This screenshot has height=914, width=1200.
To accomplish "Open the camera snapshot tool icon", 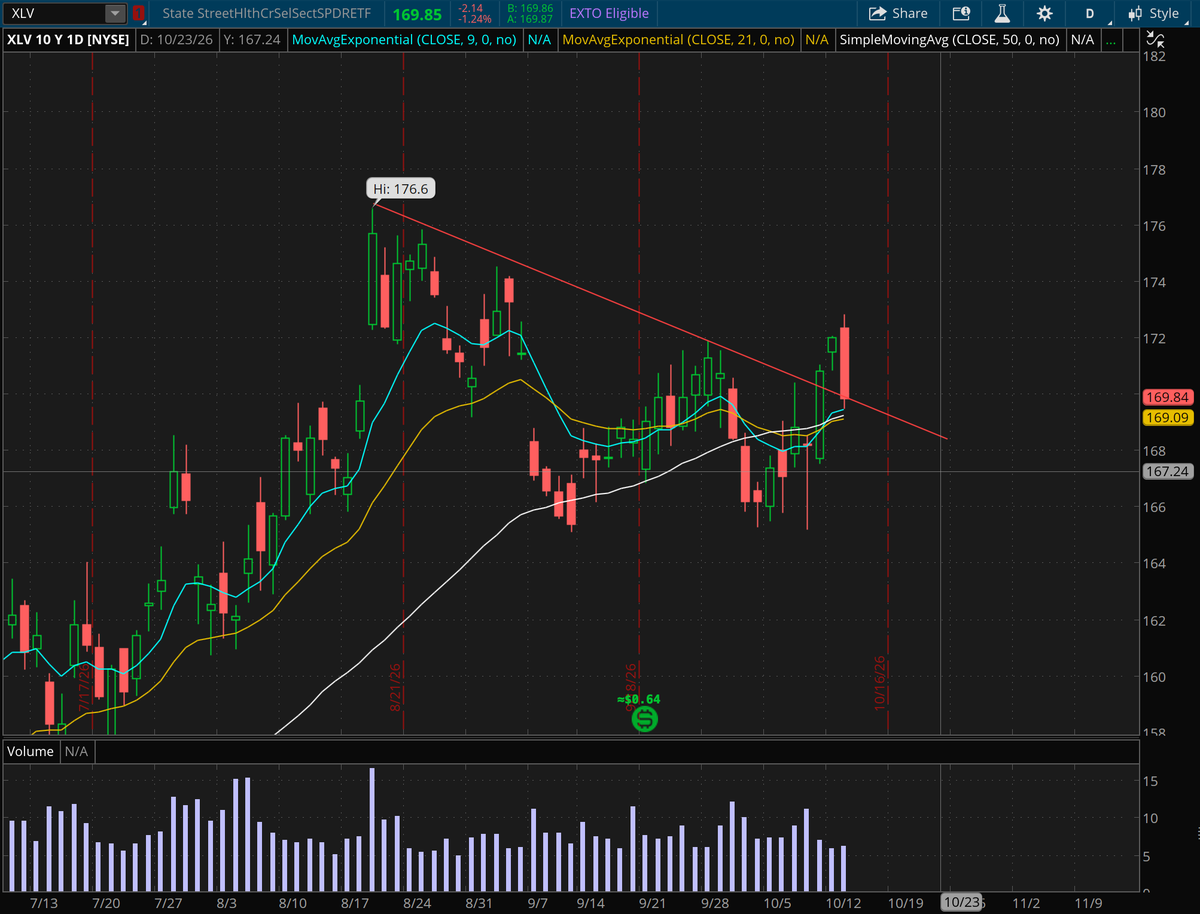I will 960,14.
